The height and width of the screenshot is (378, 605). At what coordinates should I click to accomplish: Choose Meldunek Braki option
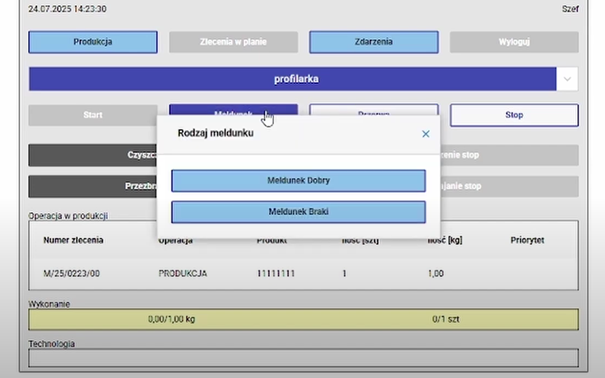298,212
